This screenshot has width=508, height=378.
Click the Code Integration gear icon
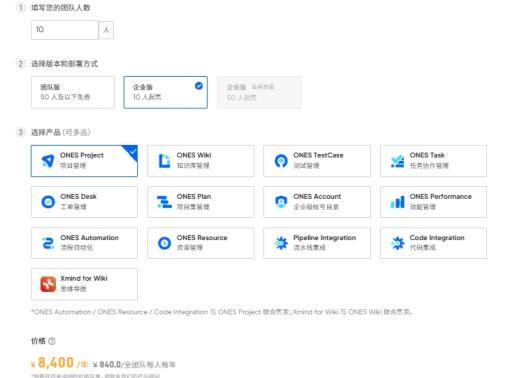pyautogui.click(x=398, y=243)
